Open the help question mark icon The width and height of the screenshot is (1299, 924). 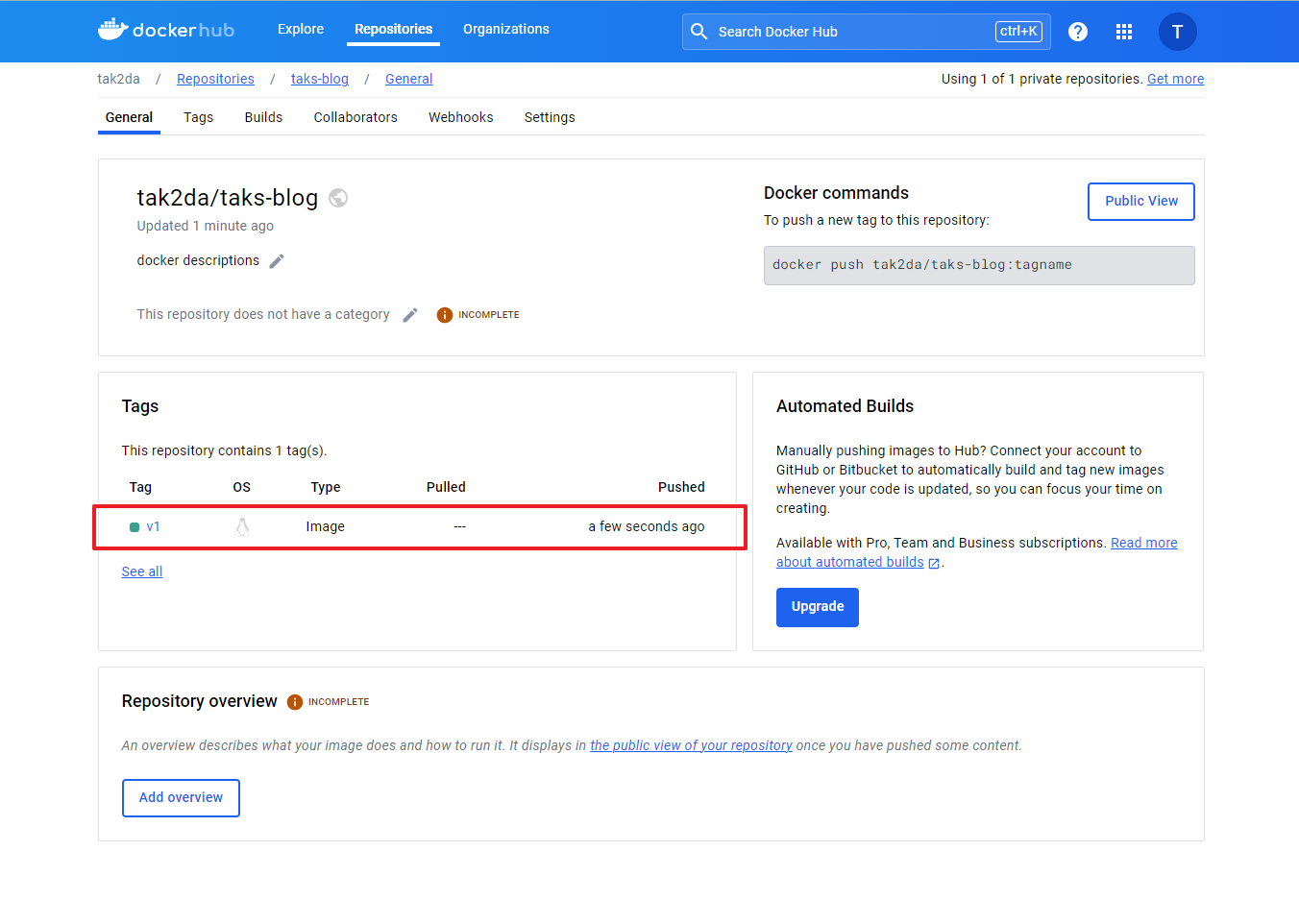click(x=1078, y=32)
